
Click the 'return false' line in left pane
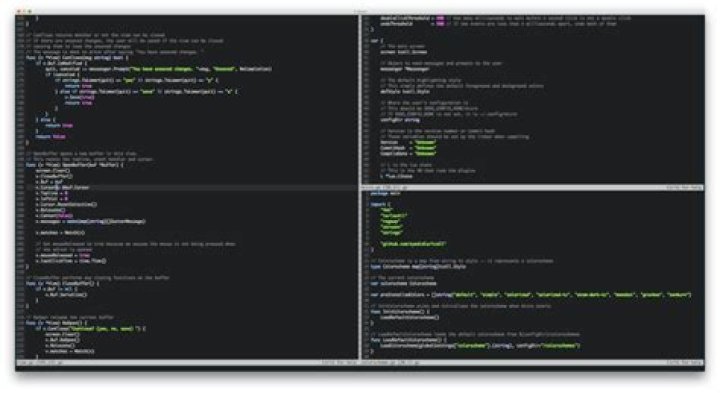coord(51,136)
